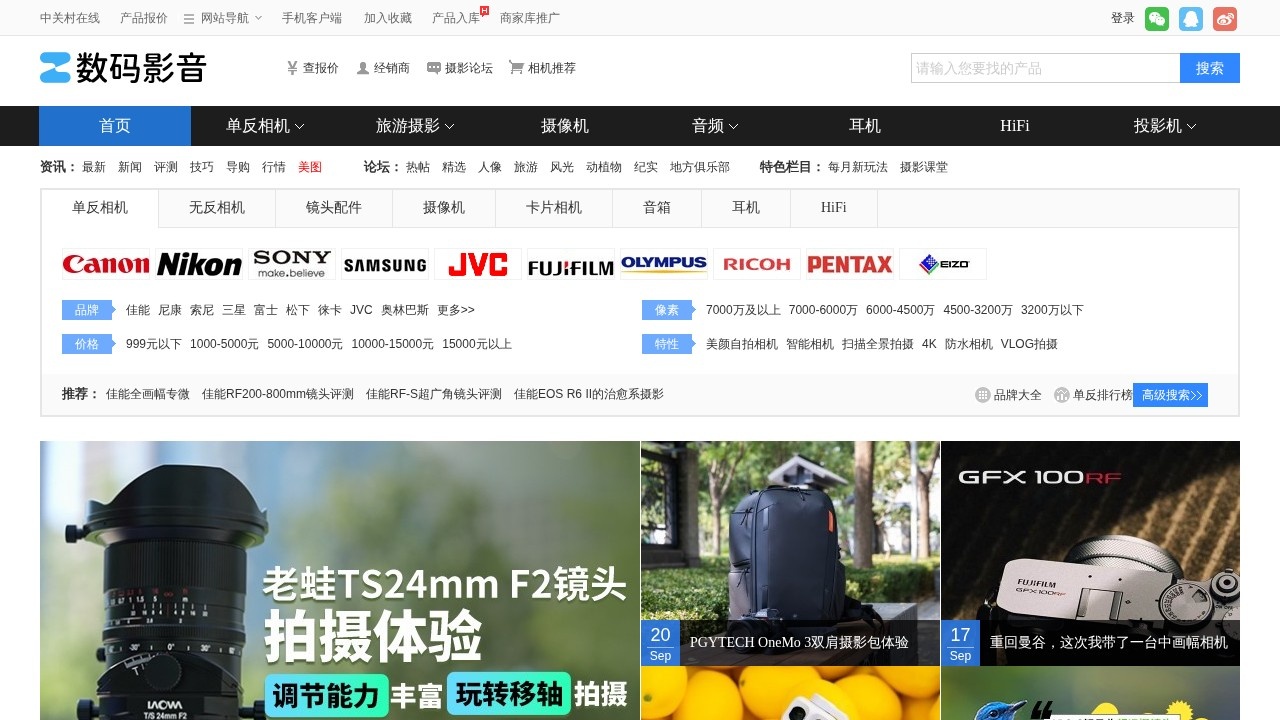Open the Laowa TS24mm lens banner
Image resolution: width=1280 pixels, height=720 pixels.
[340, 580]
